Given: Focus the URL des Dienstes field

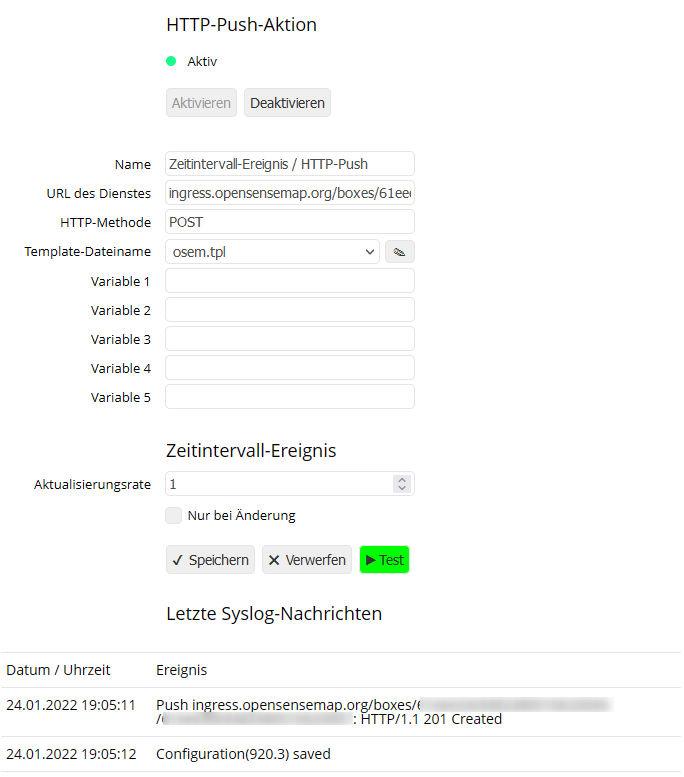Looking at the screenshot, I should tap(289, 193).
